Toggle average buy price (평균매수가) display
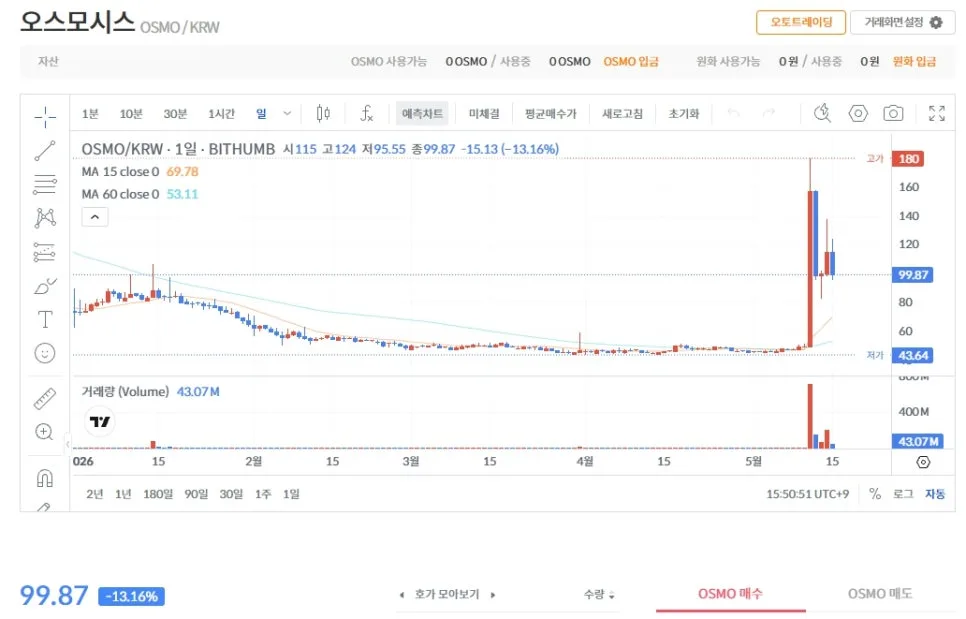Image resolution: width=966 pixels, height=619 pixels. pos(550,114)
